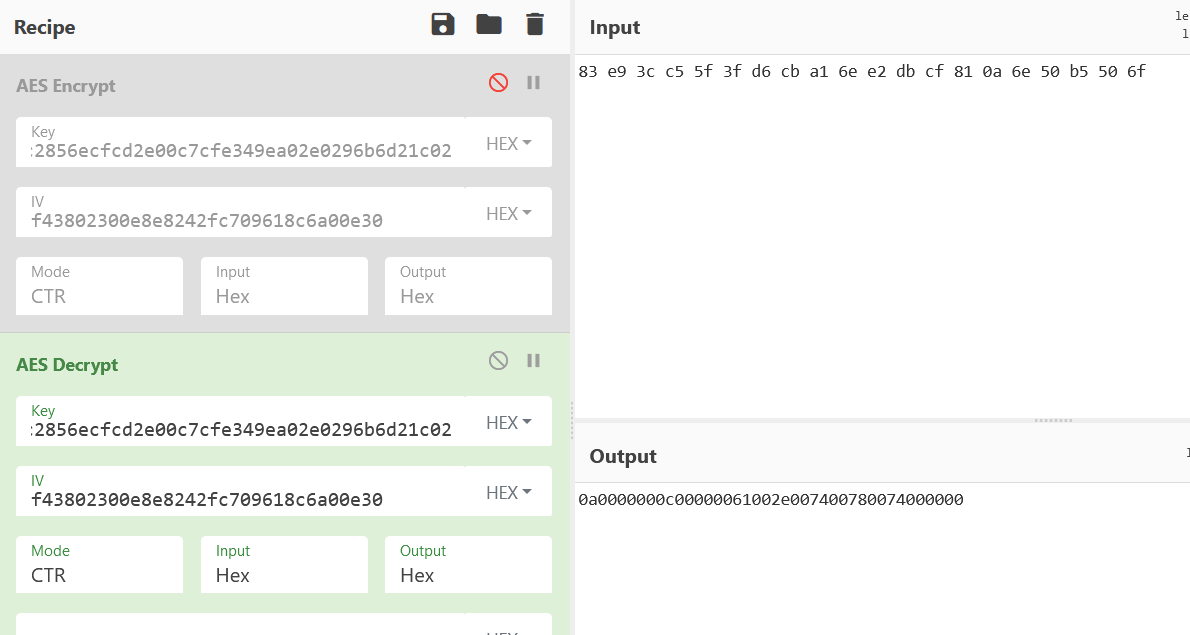Viewport: 1190px width, 635px height.
Task: Save the recipe with the floppy disk icon
Action: coord(442,24)
